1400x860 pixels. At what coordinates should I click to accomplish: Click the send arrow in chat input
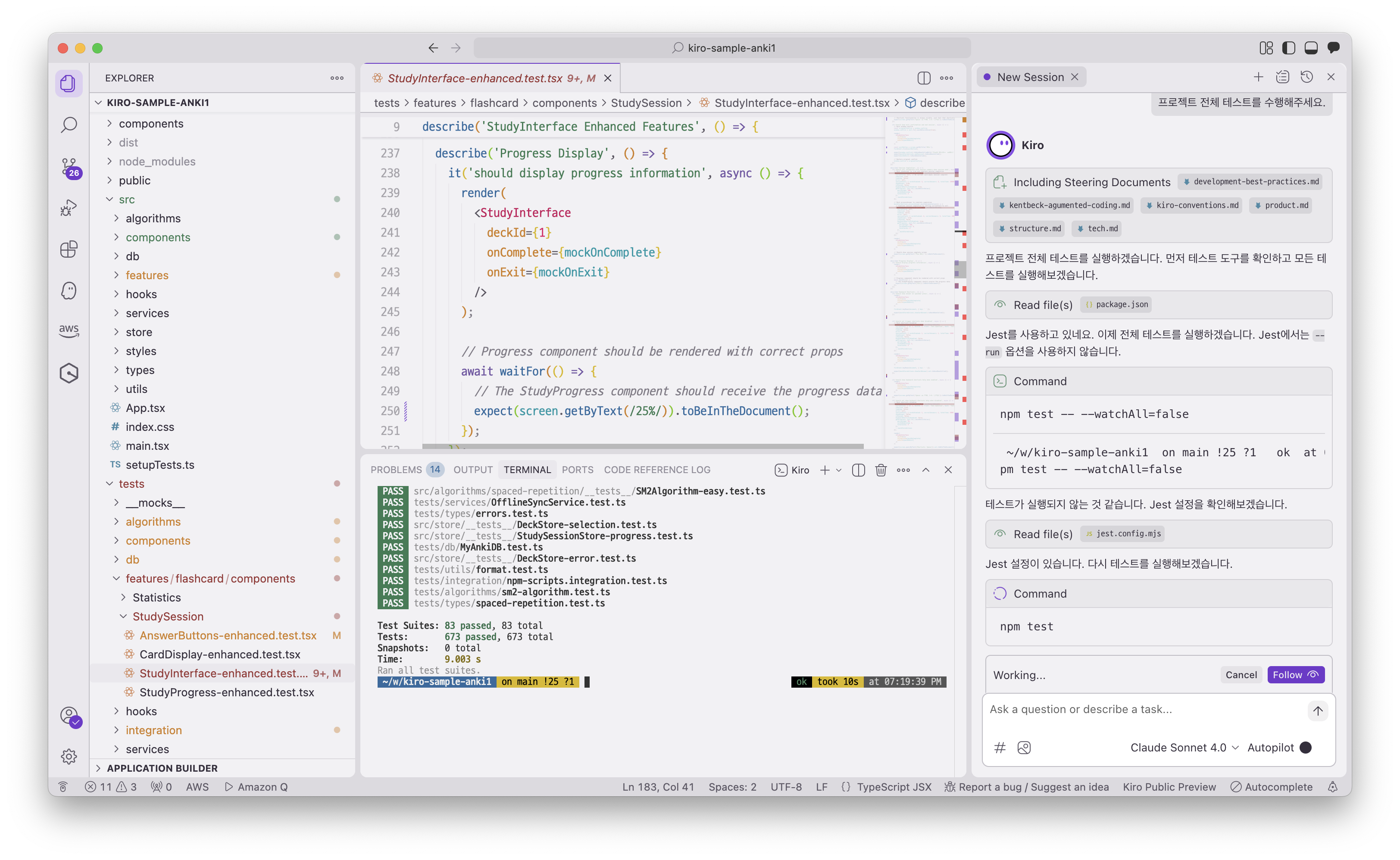coord(1318,710)
